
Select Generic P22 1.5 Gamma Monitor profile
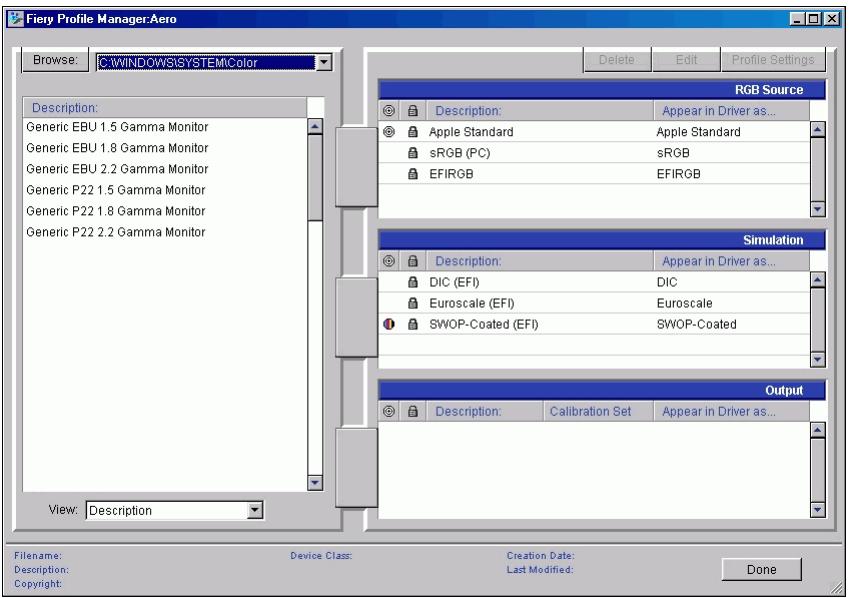click(x=115, y=190)
